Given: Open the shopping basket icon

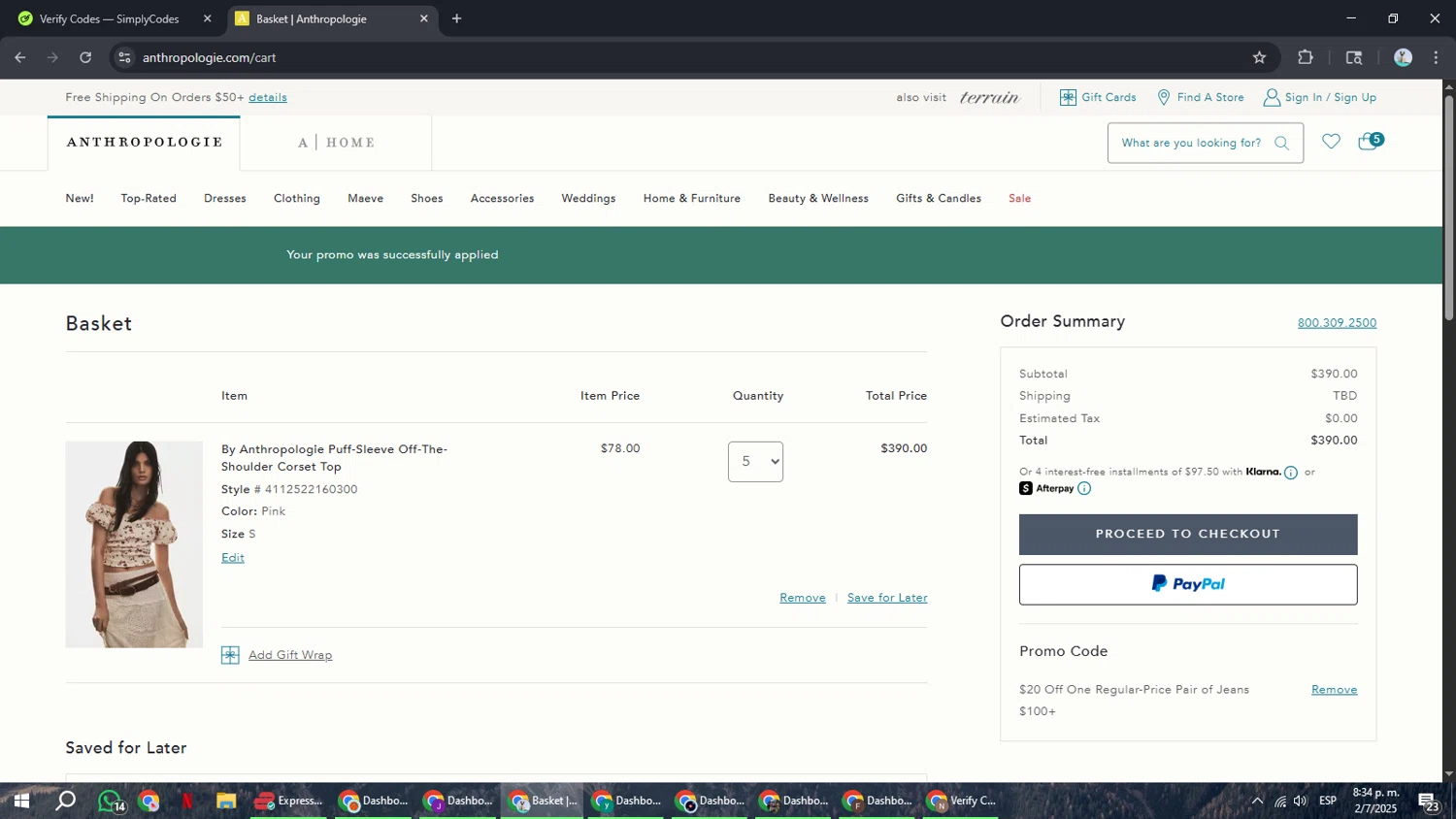Looking at the screenshot, I should [1369, 143].
